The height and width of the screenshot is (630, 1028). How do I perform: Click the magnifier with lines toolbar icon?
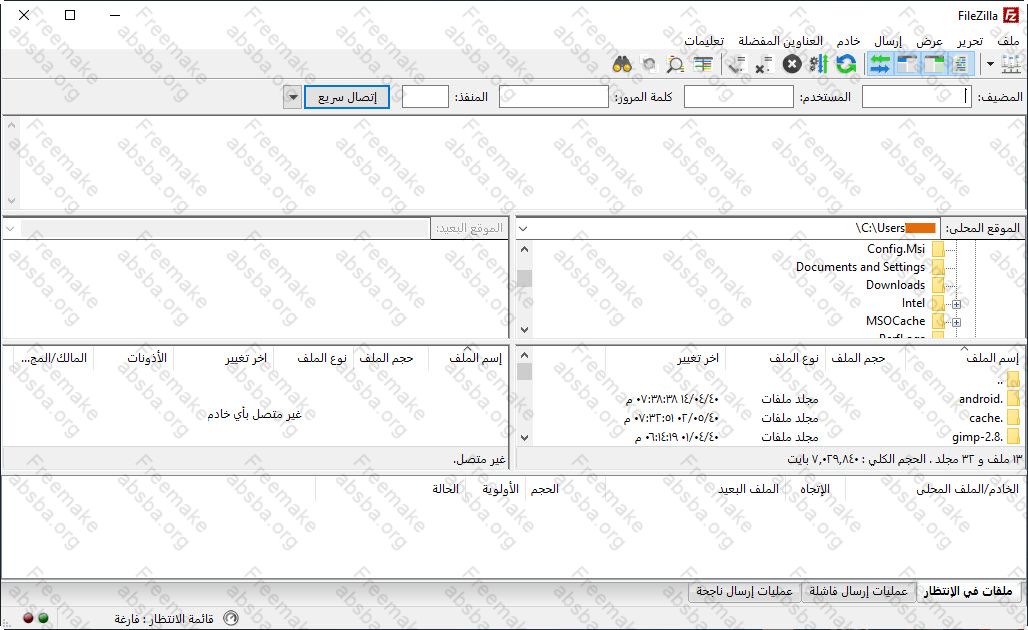675,64
